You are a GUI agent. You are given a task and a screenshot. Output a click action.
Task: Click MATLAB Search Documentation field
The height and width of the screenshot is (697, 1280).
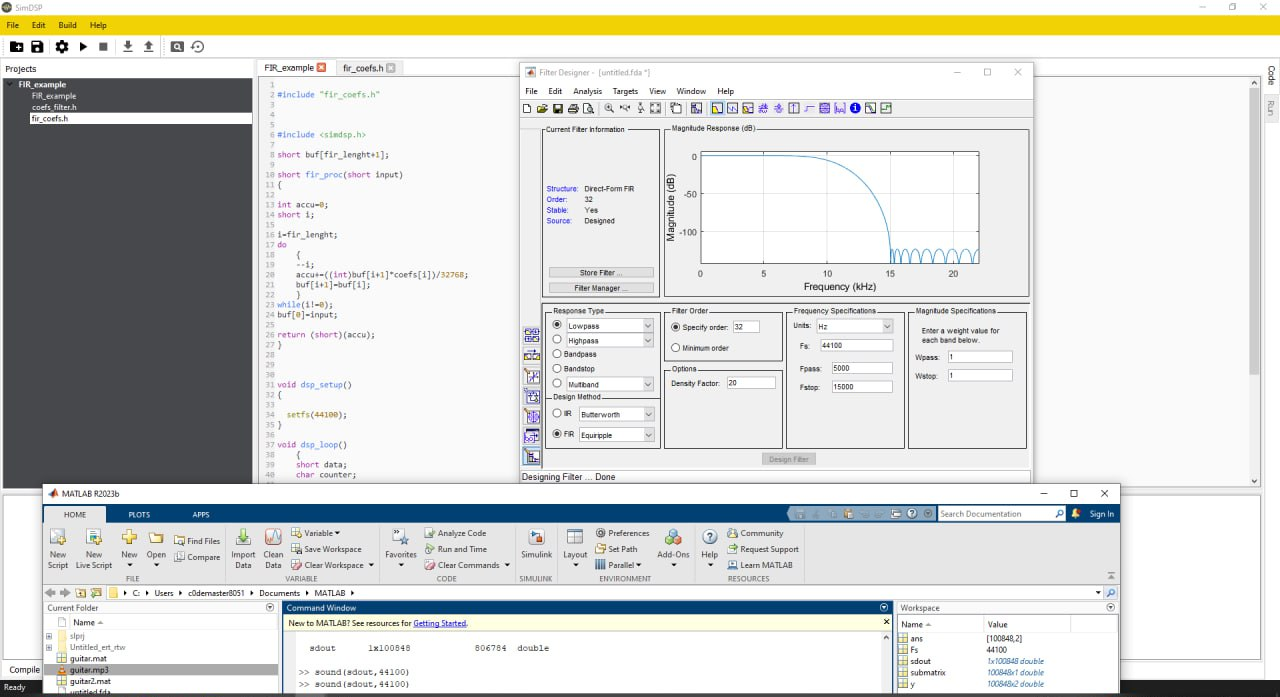1002,513
